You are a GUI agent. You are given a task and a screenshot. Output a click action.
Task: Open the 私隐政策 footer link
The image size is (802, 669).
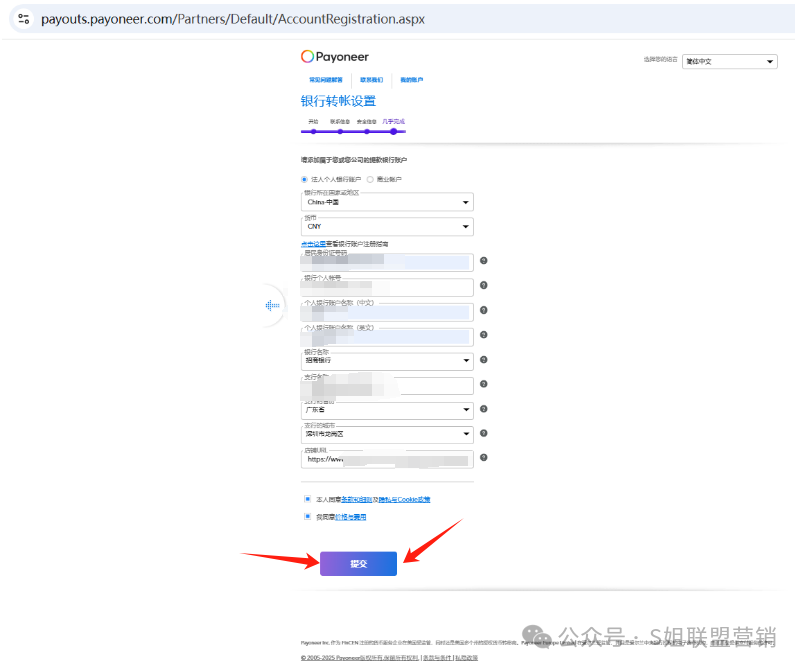coord(466,658)
